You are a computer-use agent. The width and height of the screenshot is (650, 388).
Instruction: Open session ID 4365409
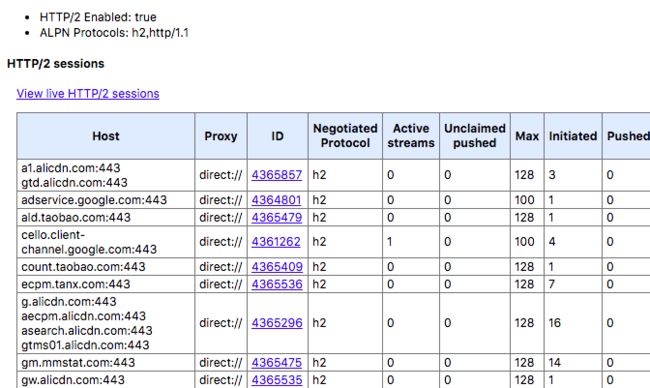tap(277, 267)
